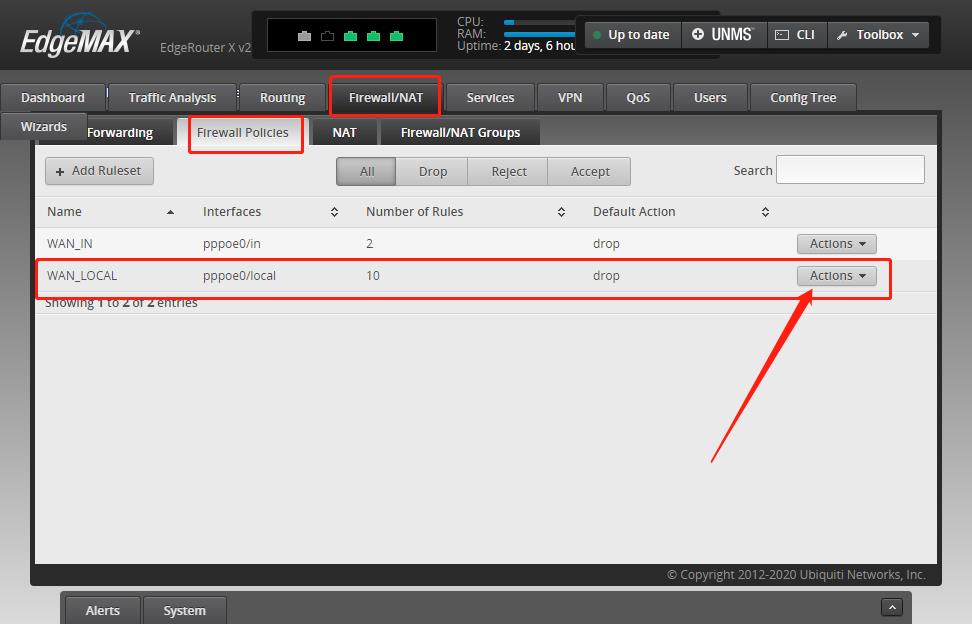
Task: Click the unplugged eth1 port icon
Action: pyautogui.click(x=327, y=35)
